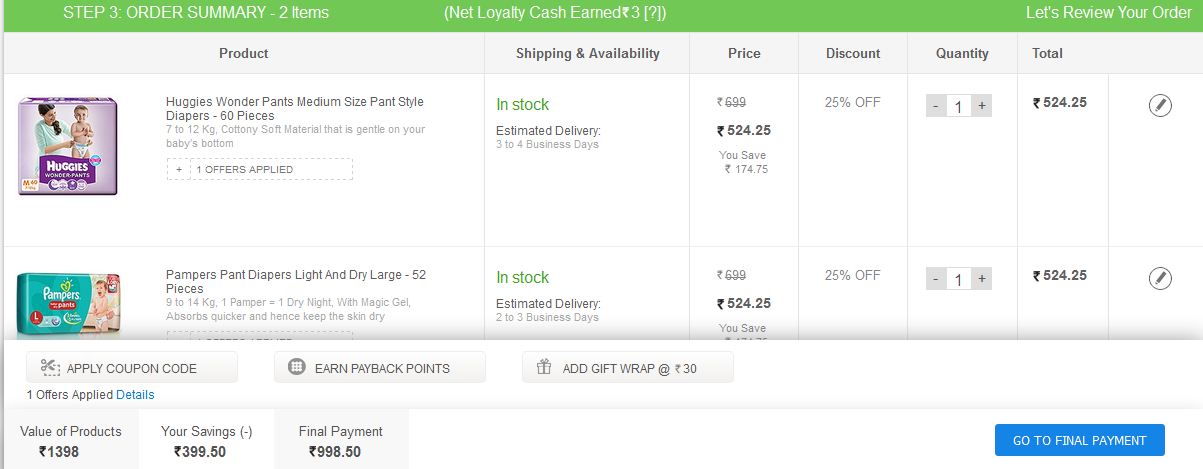The height and width of the screenshot is (469, 1203).
Task: Decrease Huggies quantity with minus button
Action: click(935, 106)
